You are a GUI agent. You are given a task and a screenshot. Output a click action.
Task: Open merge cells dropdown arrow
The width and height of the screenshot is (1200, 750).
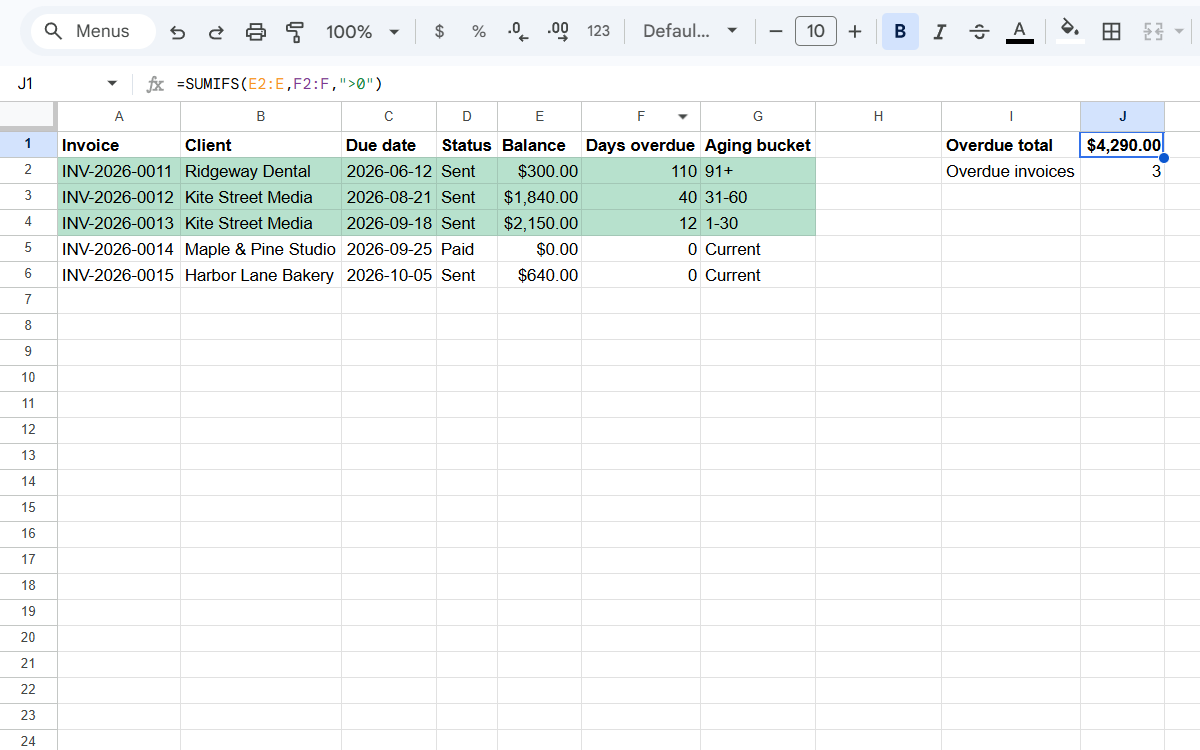[x=1179, y=32]
